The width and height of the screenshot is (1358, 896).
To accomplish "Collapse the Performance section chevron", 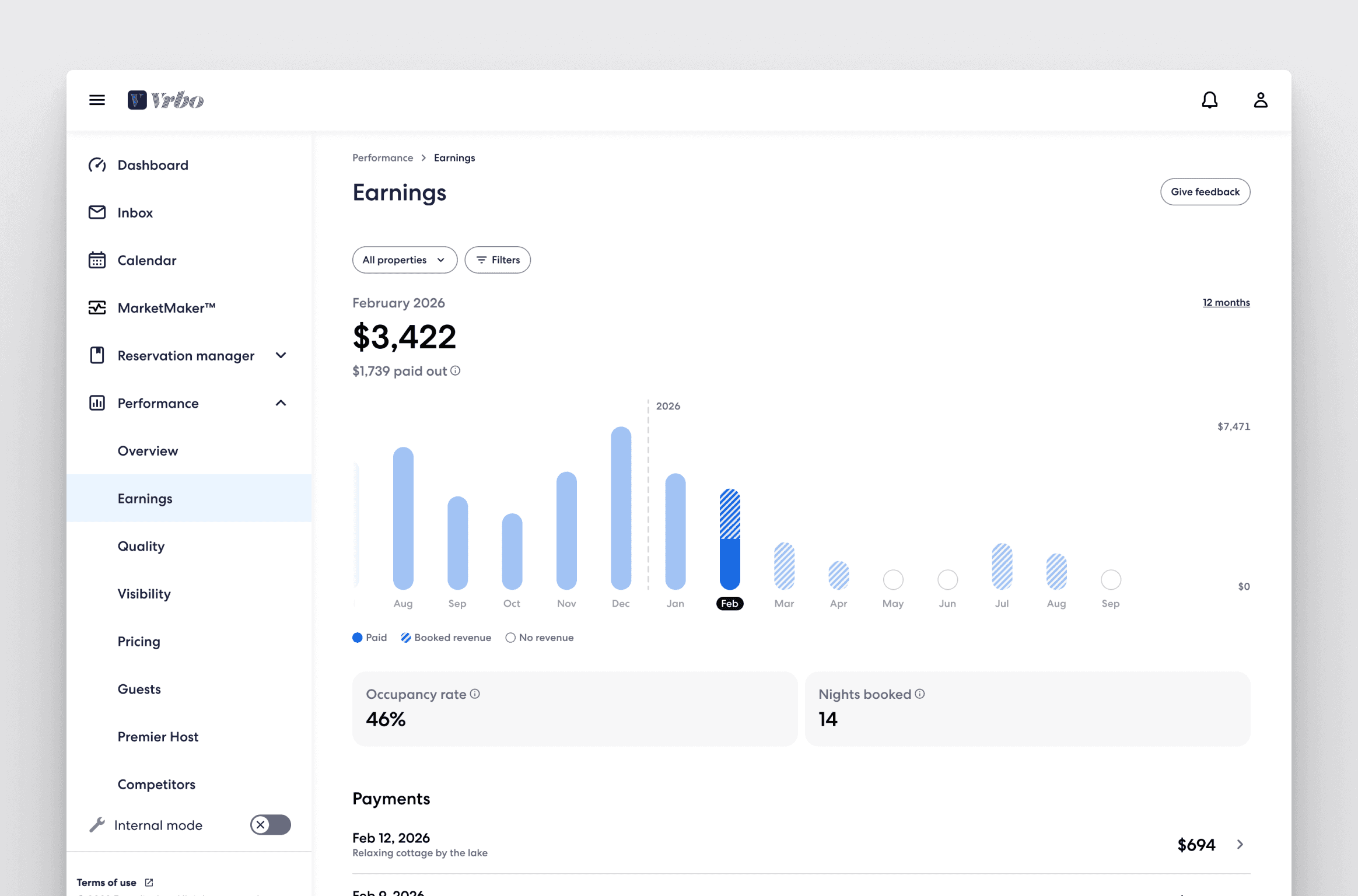I will tap(281, 403).
